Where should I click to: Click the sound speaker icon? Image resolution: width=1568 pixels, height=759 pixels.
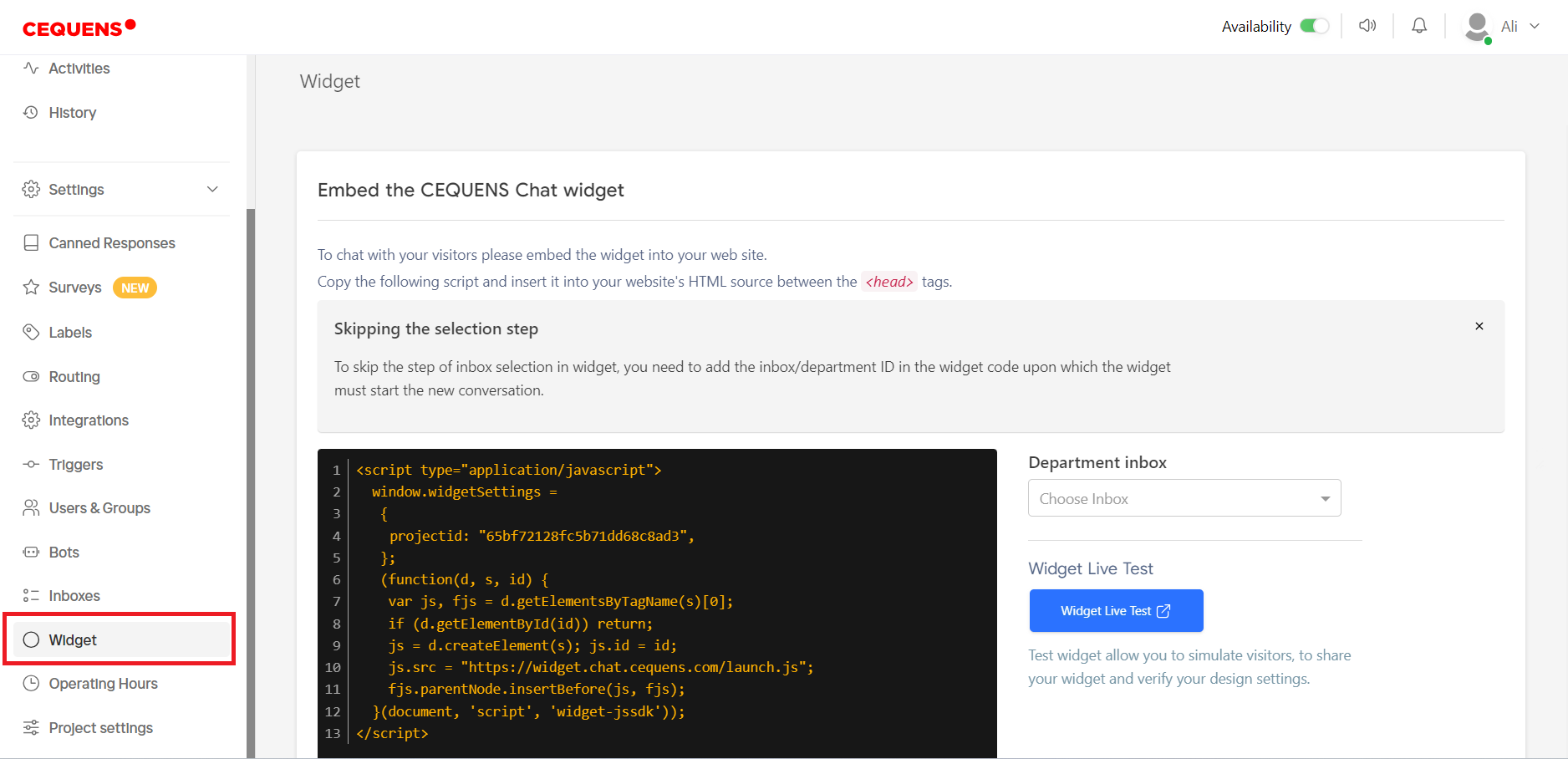1367,26
